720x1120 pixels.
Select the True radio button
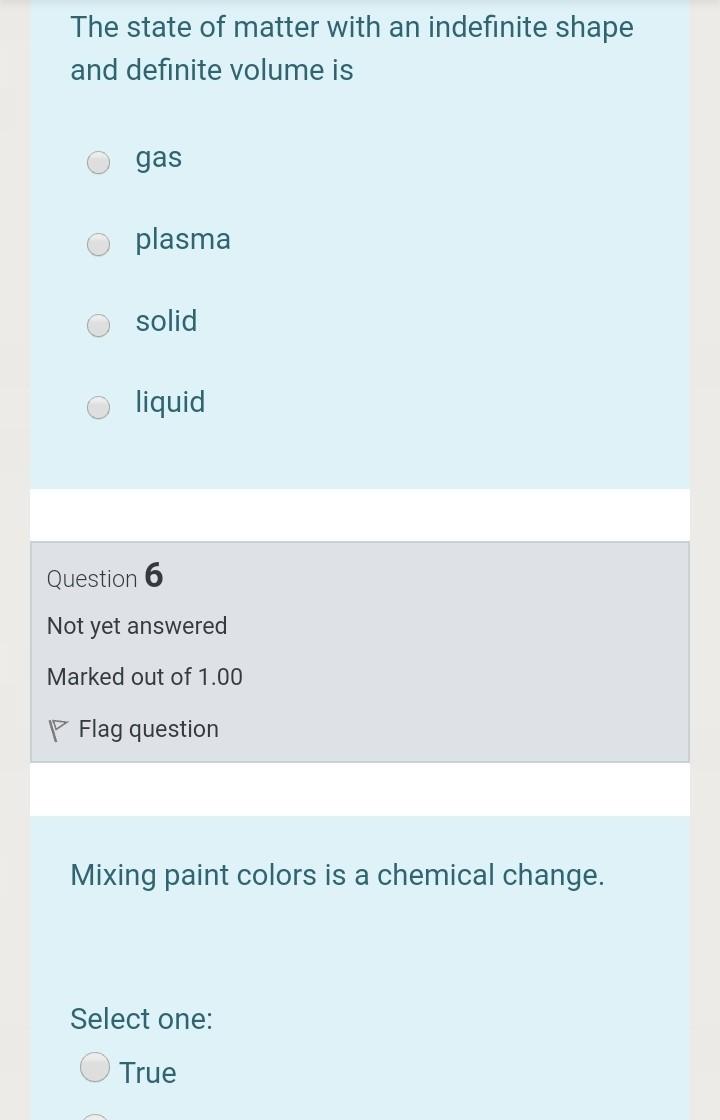(x=95, y=1067)
